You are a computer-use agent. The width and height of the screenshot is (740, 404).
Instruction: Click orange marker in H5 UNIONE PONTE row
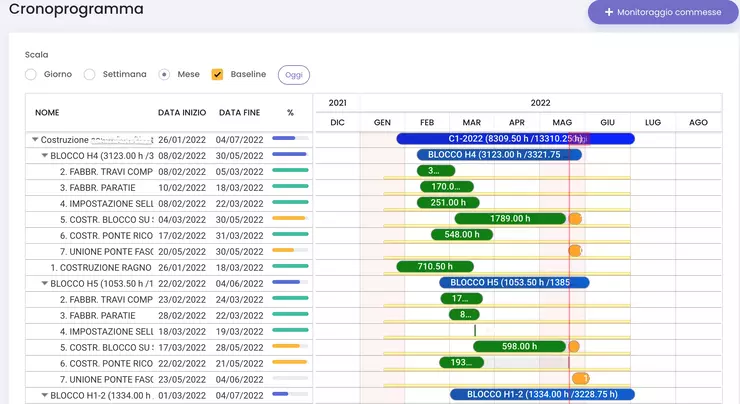click(x=580, y=379)
